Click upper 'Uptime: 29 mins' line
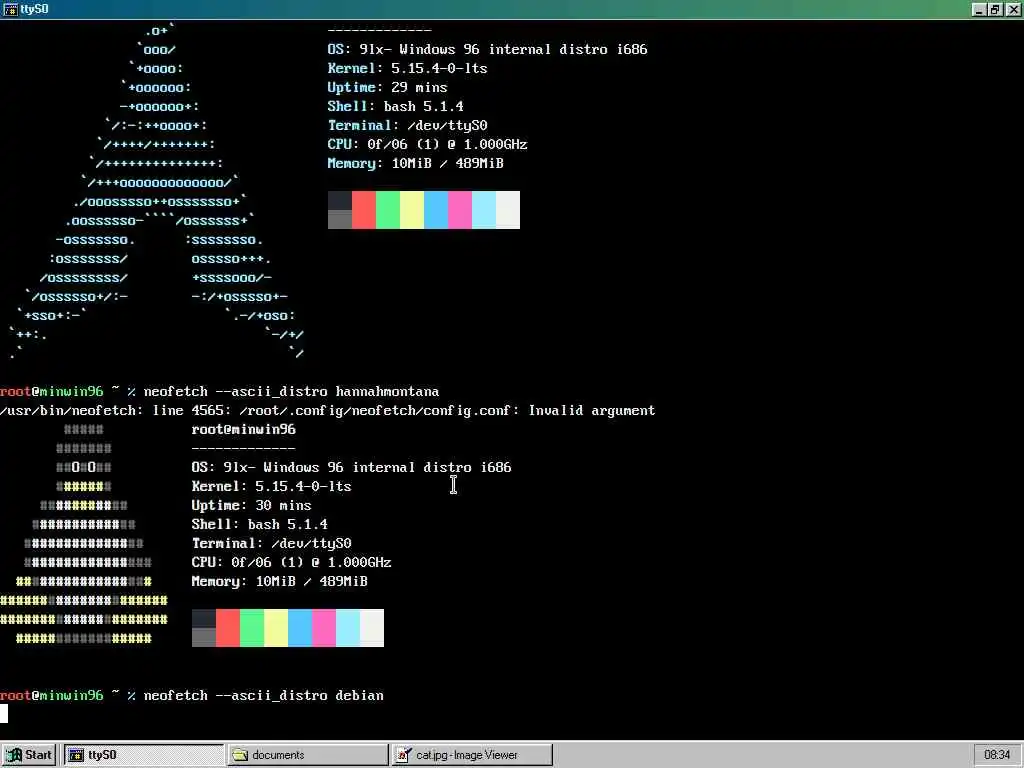Viewport: 1024px width, 768px height. (387, 88)
